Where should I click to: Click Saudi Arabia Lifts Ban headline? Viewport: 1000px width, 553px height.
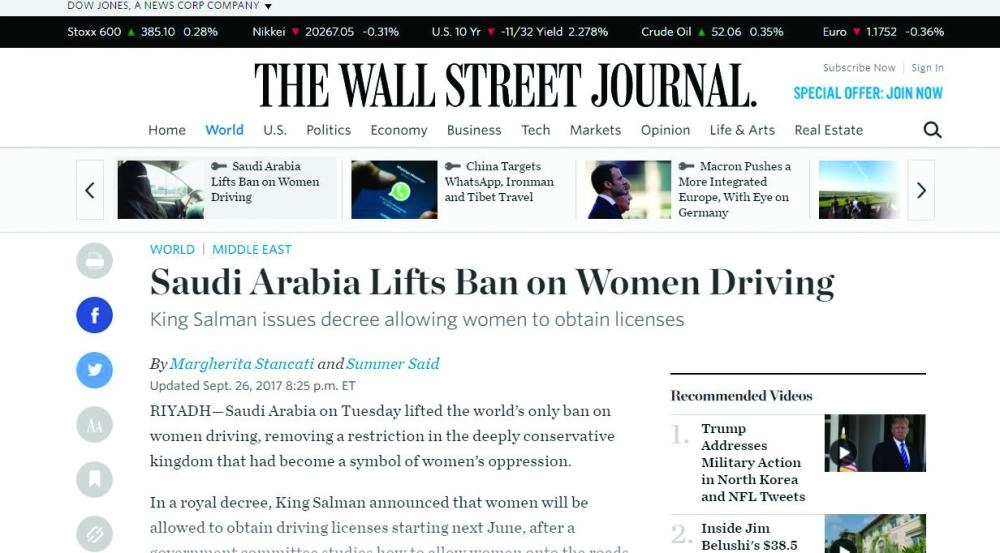(492, 283)
